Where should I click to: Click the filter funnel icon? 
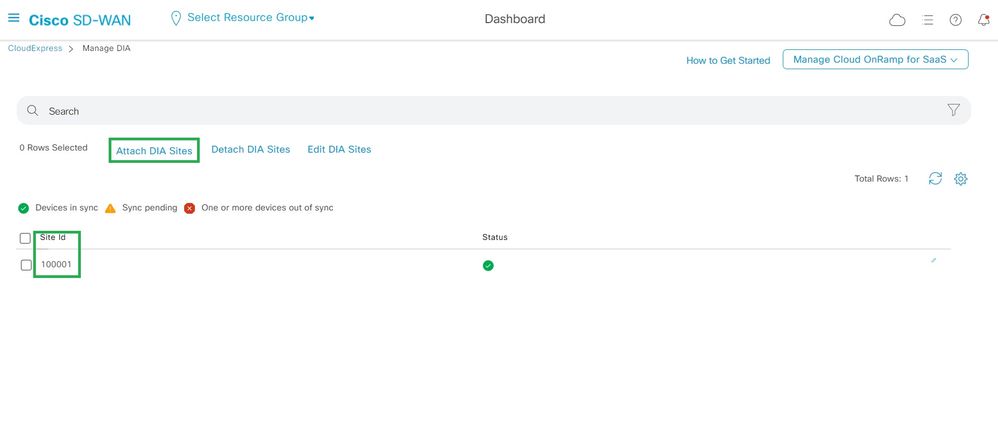(x=953, y=110)
